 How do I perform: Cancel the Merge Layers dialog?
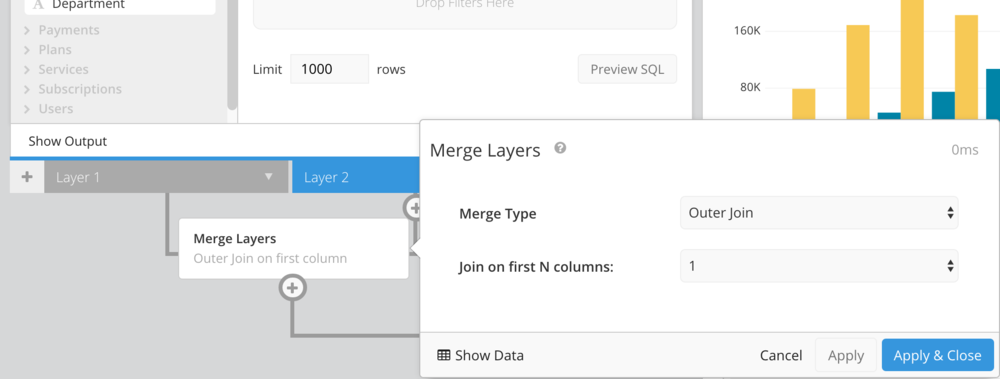[781, 355]
